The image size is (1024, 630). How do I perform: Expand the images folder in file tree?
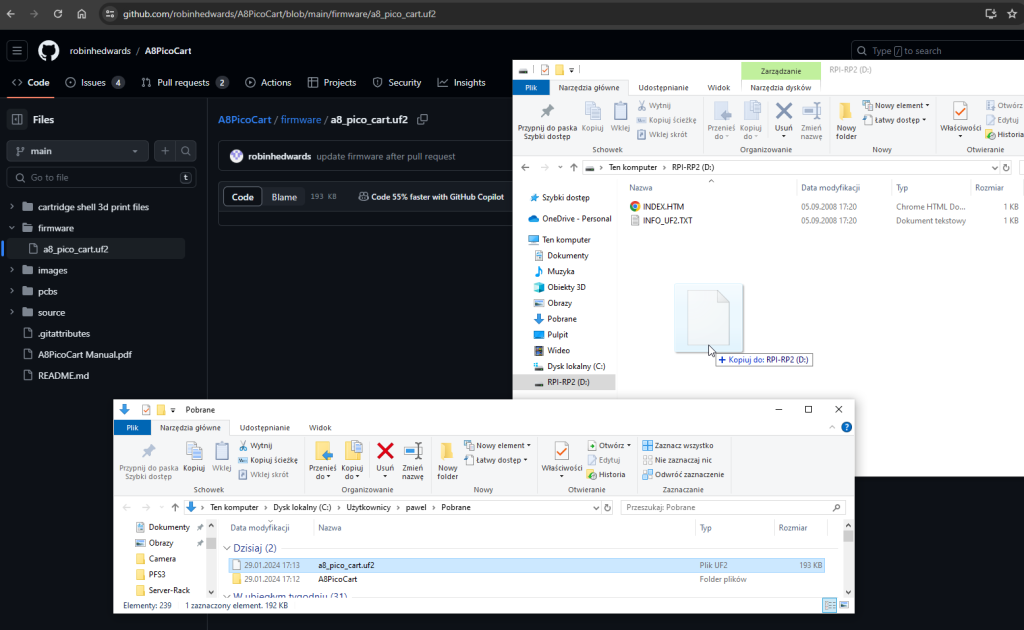coord(12,270)
